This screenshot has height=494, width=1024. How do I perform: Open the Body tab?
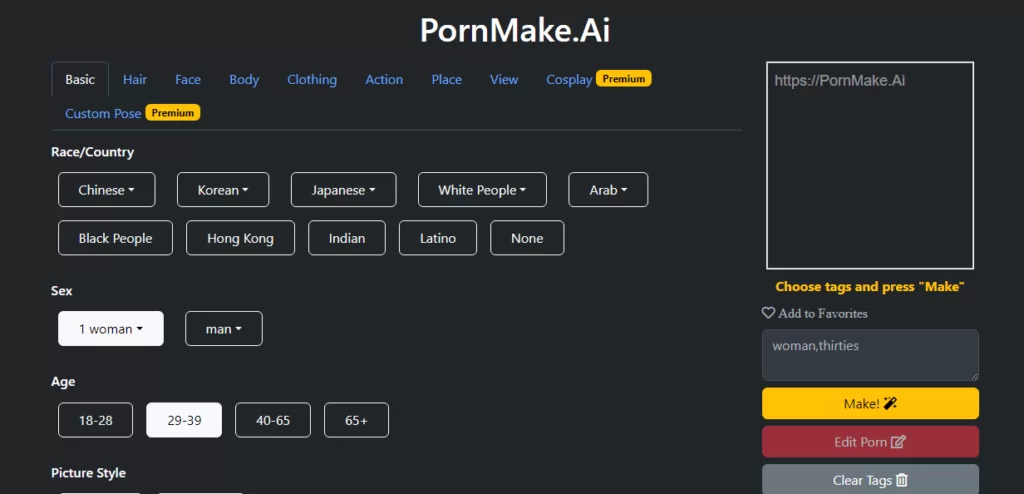(x=244, y=79)
